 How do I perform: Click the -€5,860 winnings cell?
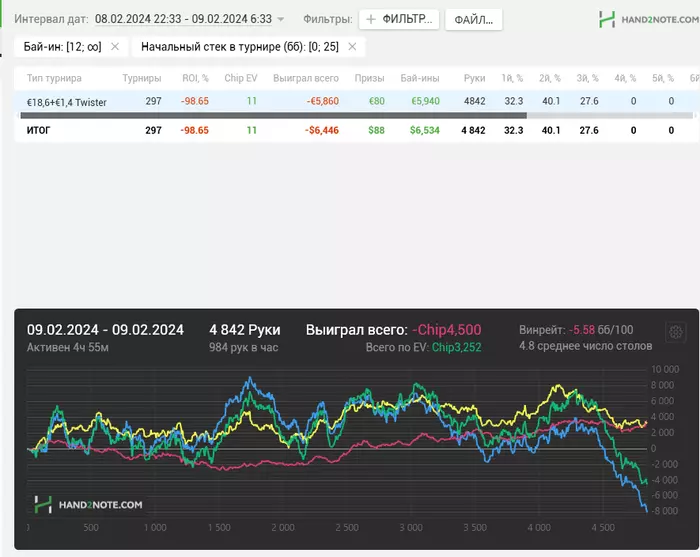(322, 101)
